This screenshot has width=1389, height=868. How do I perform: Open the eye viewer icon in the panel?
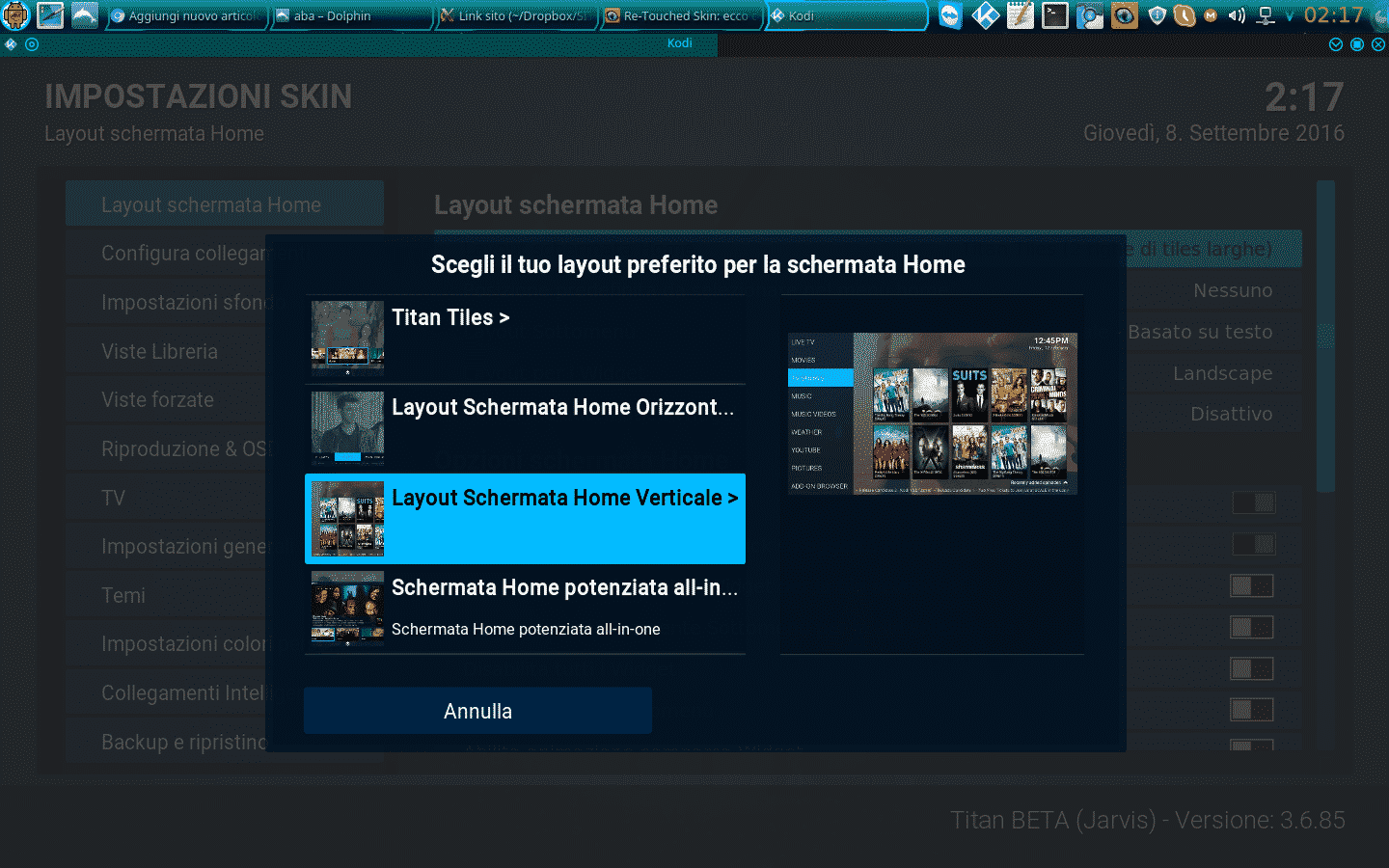pyautogui.click(x=1124, y=15)
